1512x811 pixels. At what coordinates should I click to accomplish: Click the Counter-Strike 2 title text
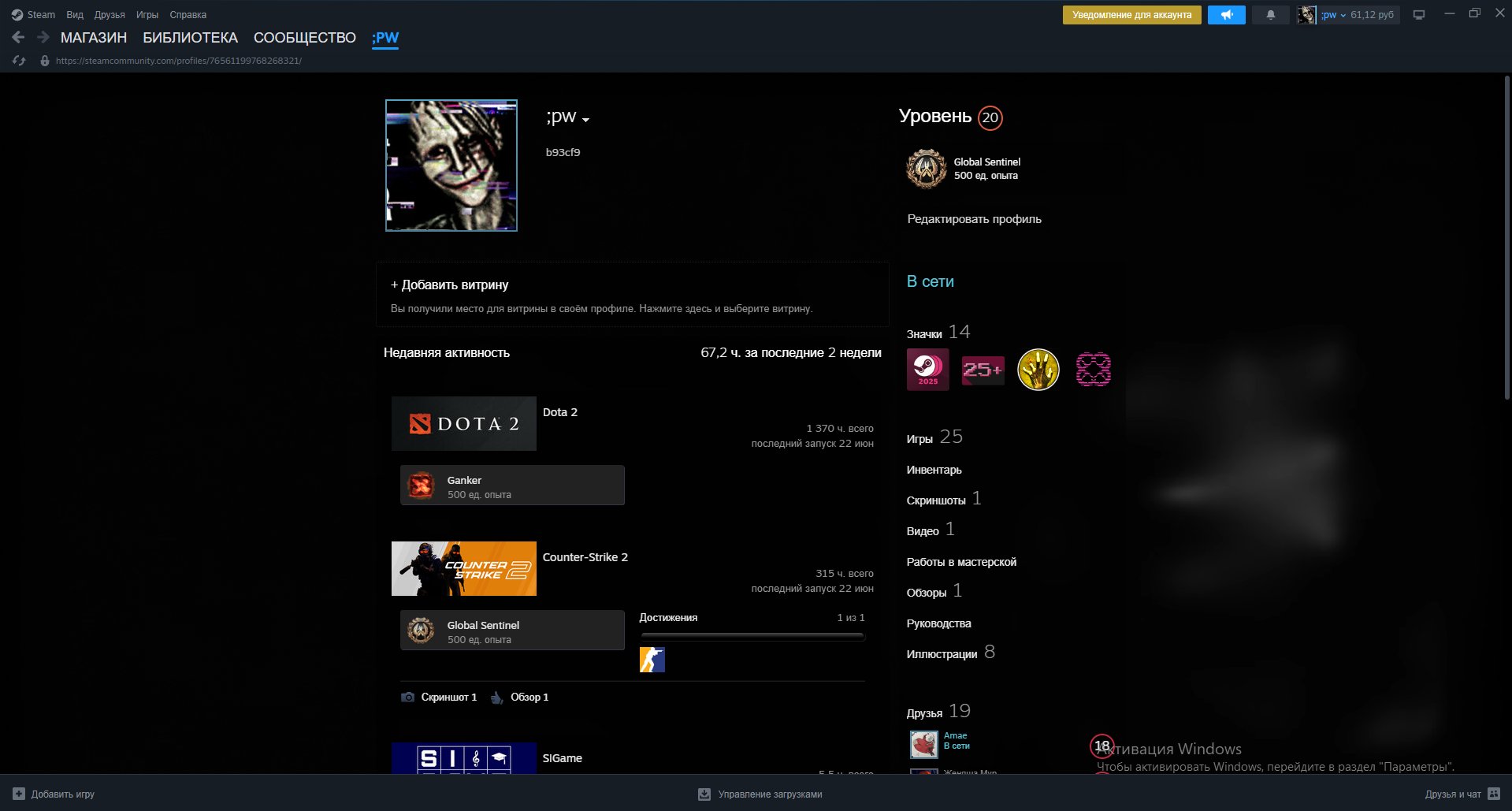(x=585, y=557)
